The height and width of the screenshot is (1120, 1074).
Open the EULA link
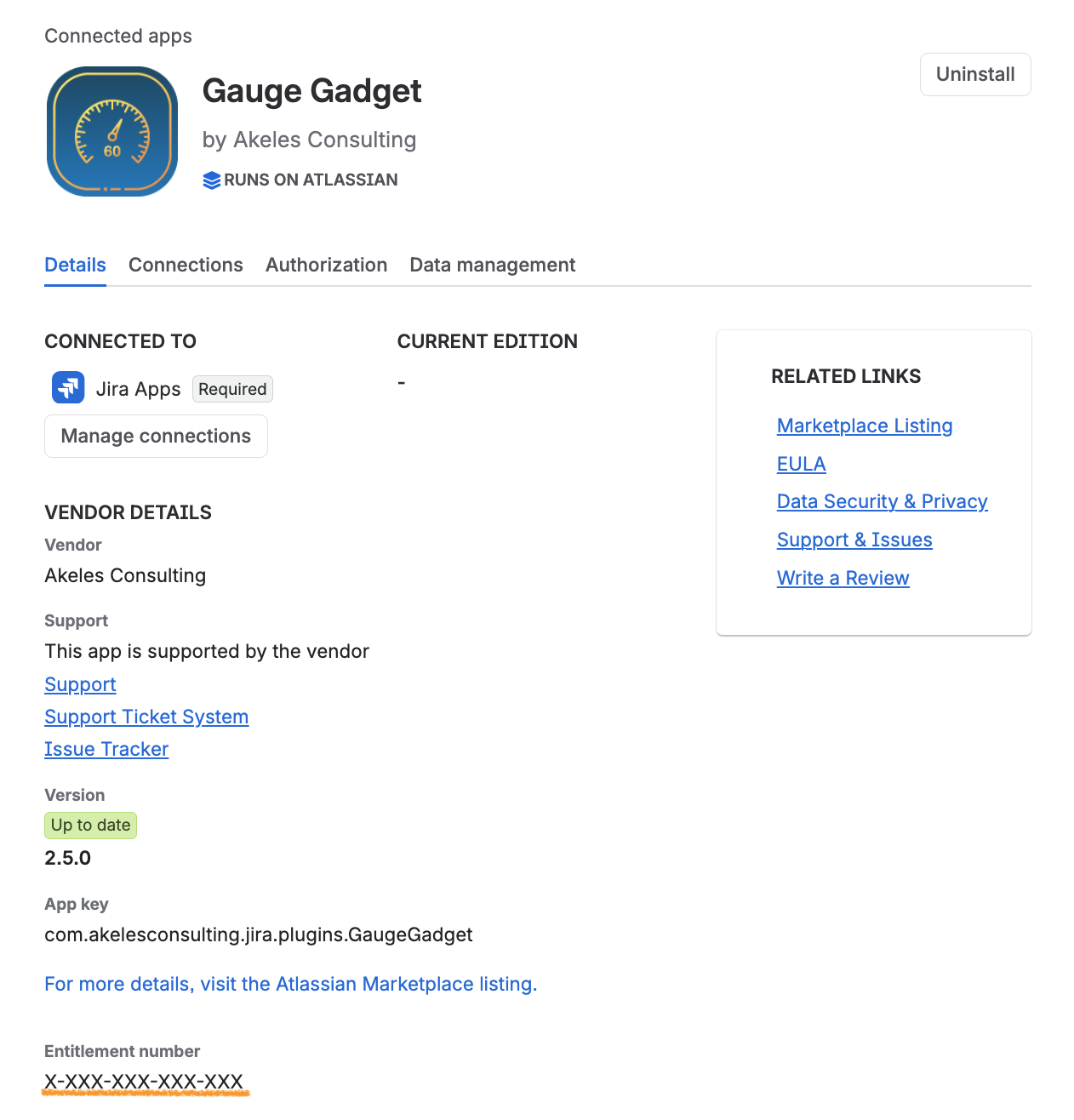[802, 464]
